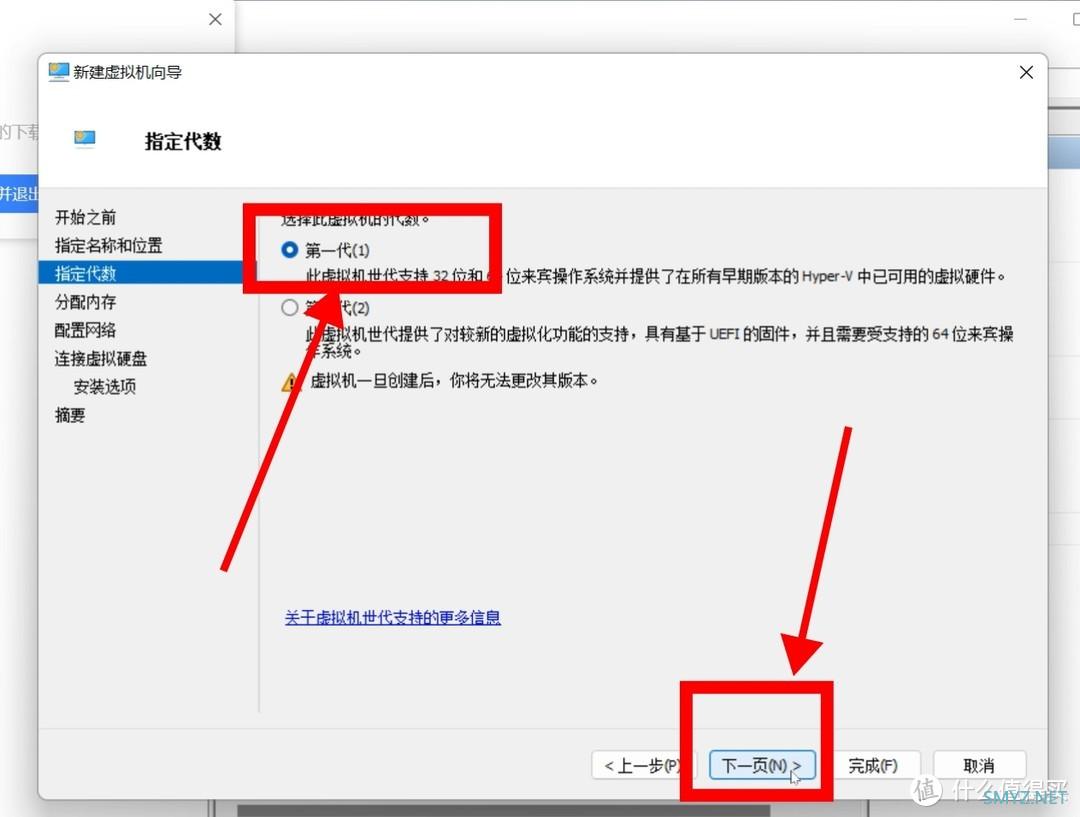Image resolution: width=1080 pixels, height=817 pixels.
Task: Click the 完成(F) button
Action: [873, 765]
